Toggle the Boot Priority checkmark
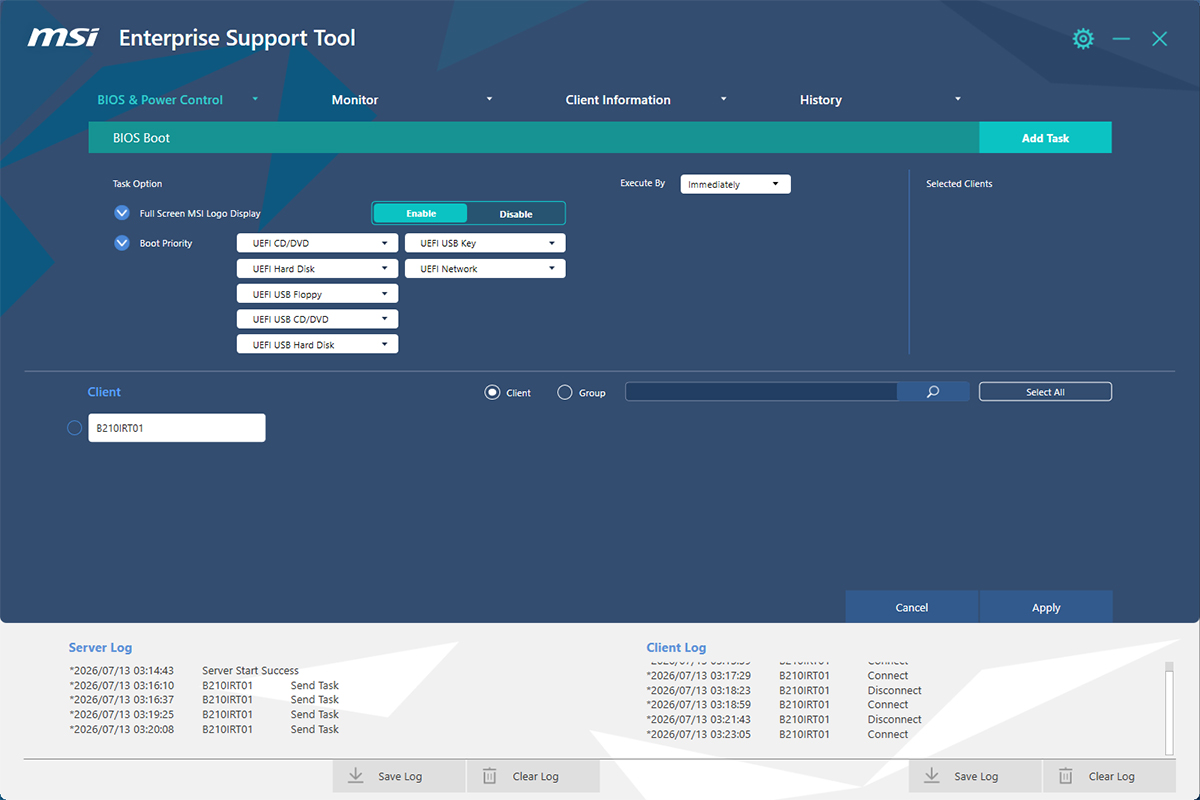The height and width of the screenshot is (800, 1200). (122, 243)
